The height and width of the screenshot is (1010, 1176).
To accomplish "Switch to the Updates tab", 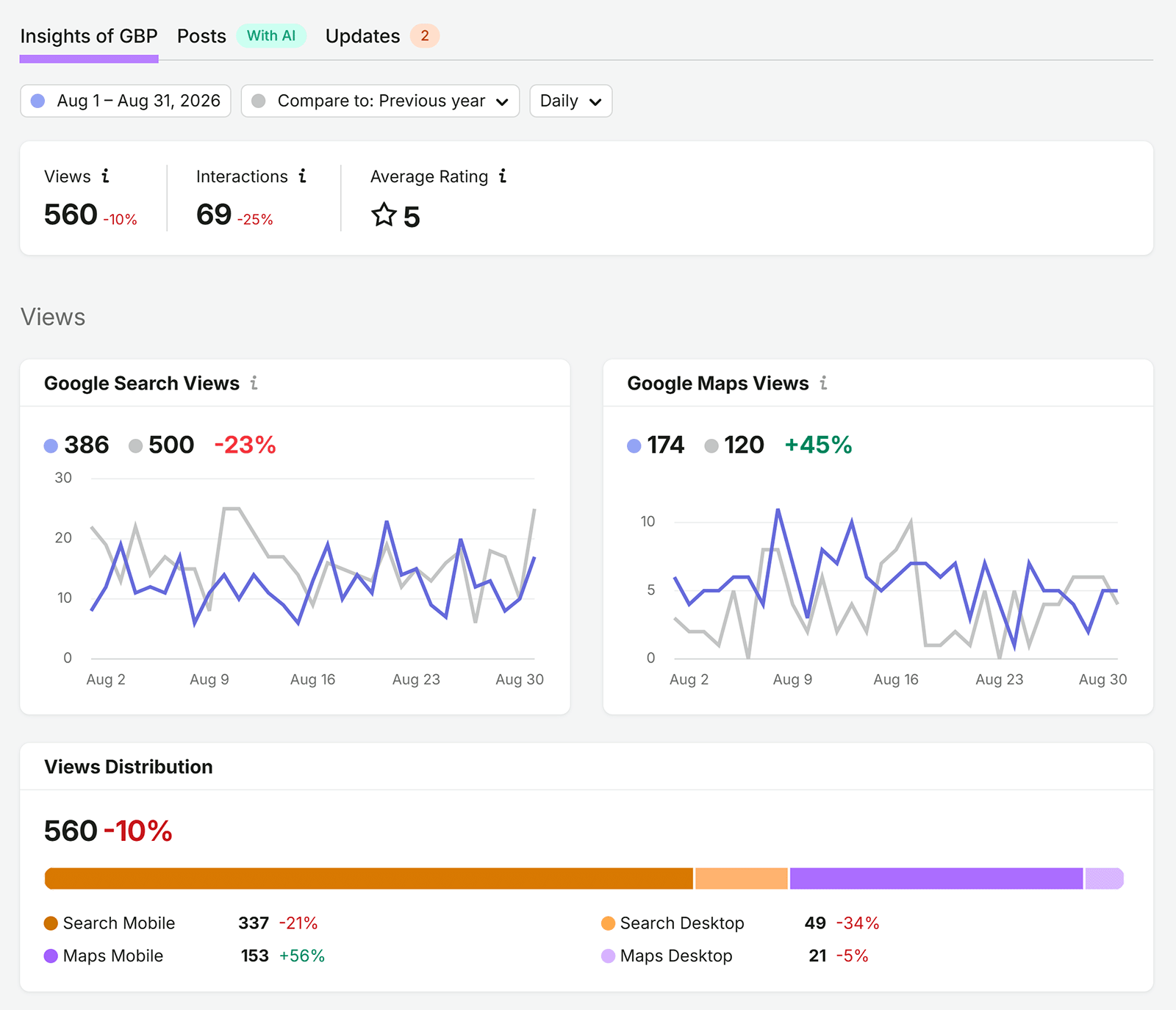I will 362,36.
